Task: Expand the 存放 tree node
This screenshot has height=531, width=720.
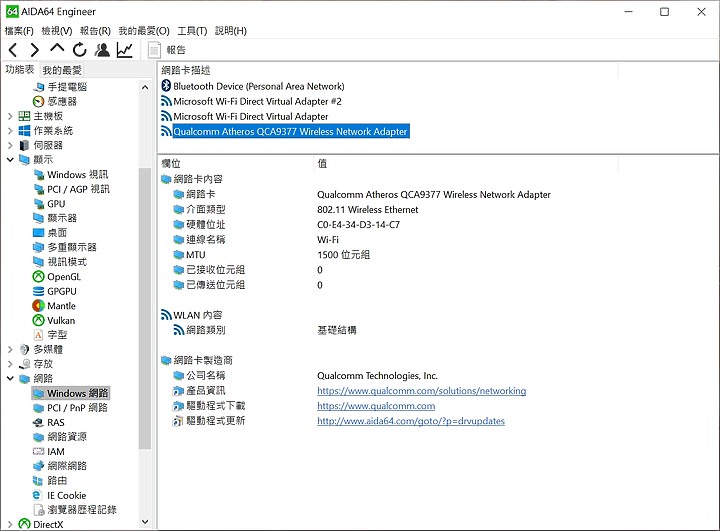Action: (x=10, y=364)
